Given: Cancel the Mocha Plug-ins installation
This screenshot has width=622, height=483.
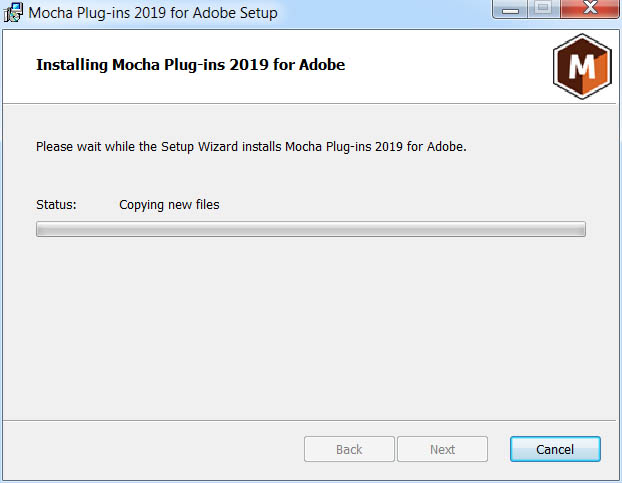Looking at the screenshot, I should [x=555, y=449].
